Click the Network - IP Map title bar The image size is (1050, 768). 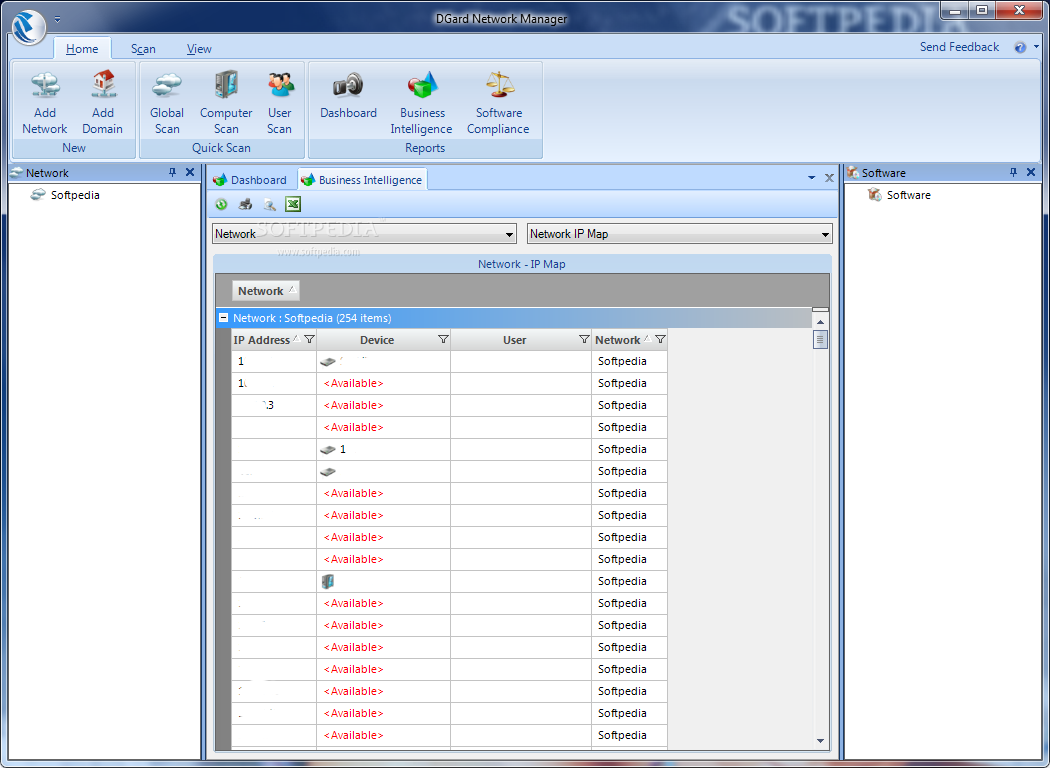tap(522, 264)
